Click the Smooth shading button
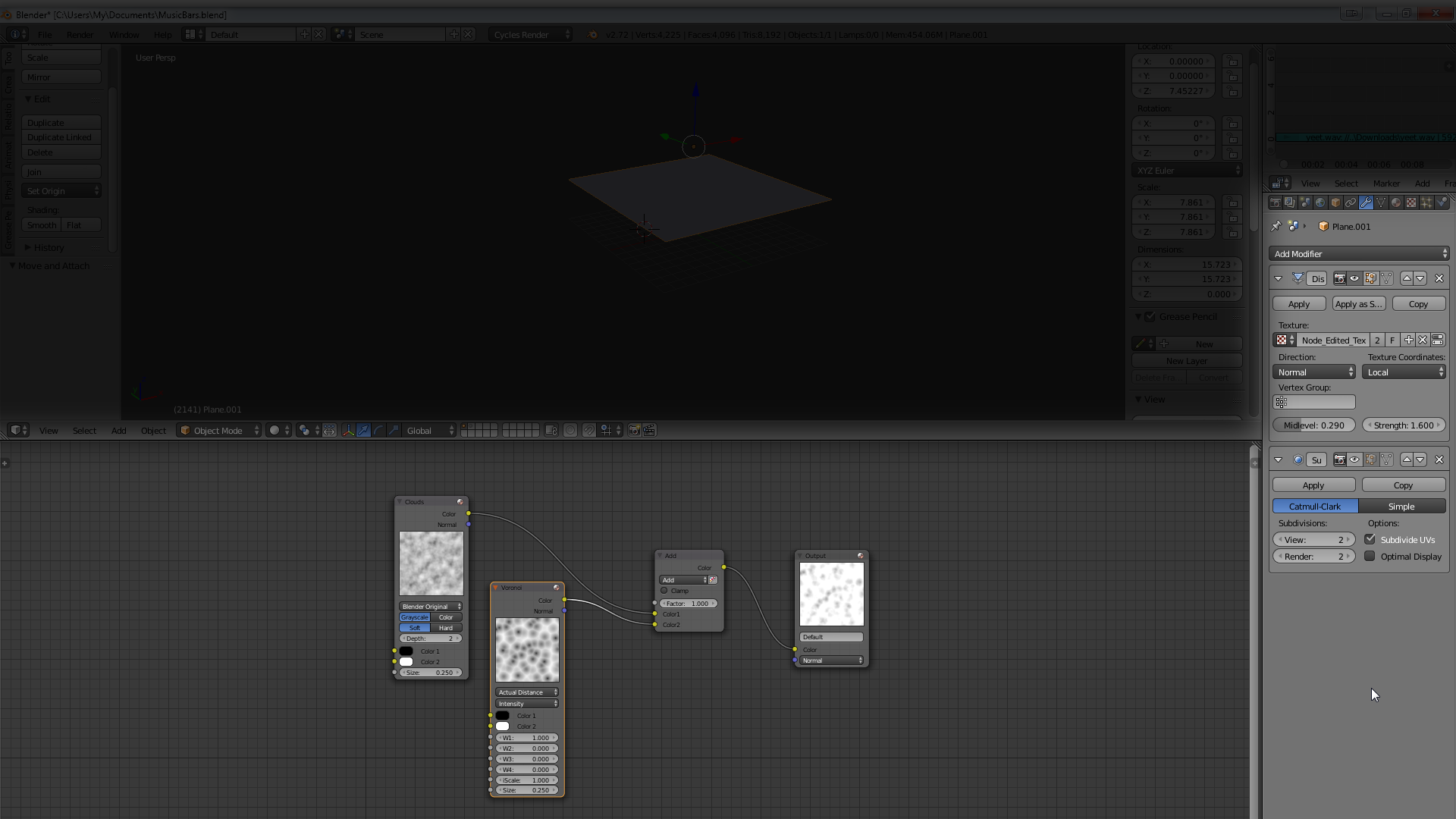 coord(41,224)
